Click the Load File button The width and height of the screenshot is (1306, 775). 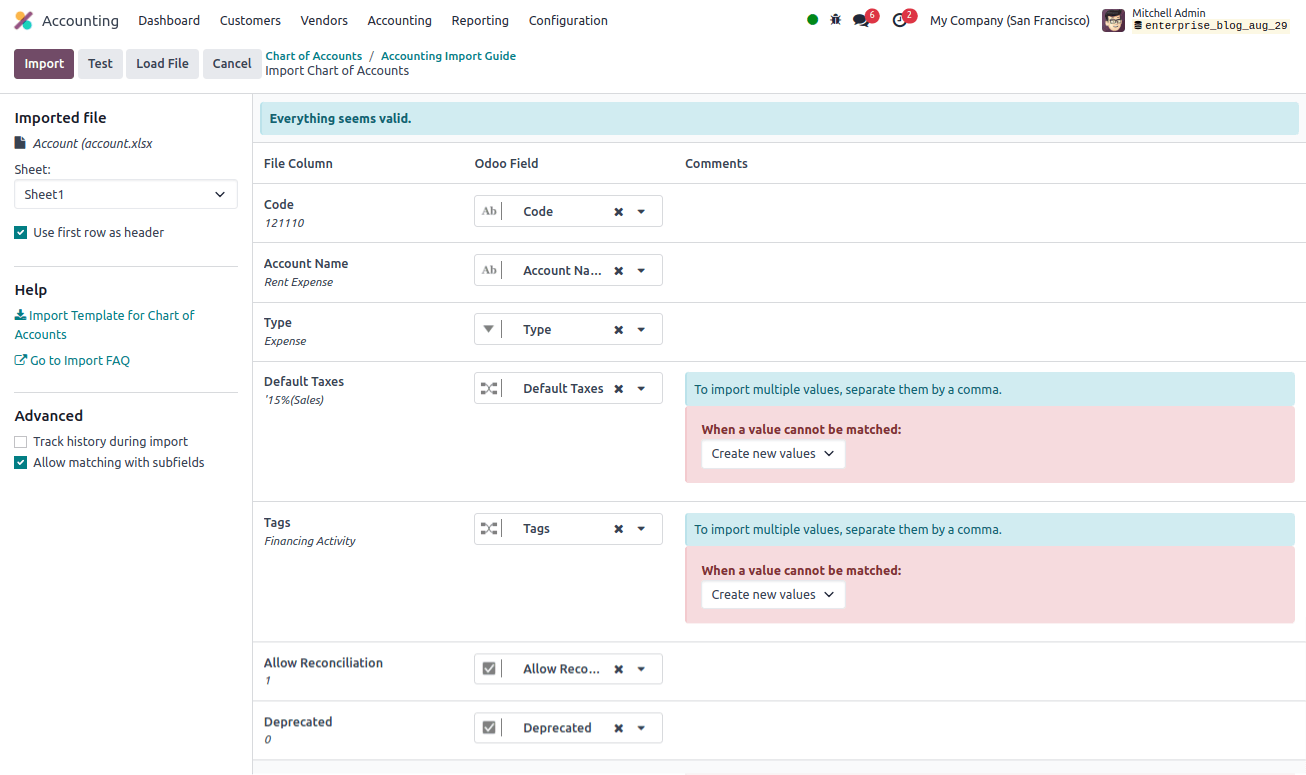[x=162, y=63]
